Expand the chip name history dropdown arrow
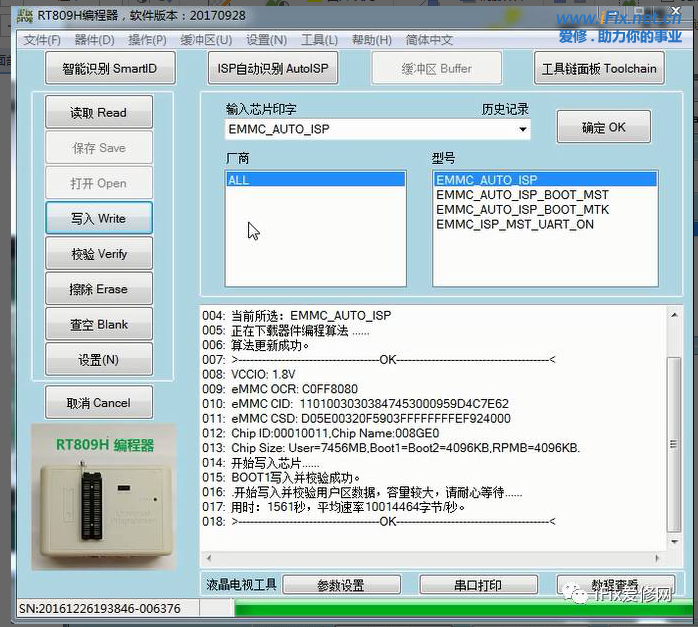698x627 pixels. (x=523, y=129)
